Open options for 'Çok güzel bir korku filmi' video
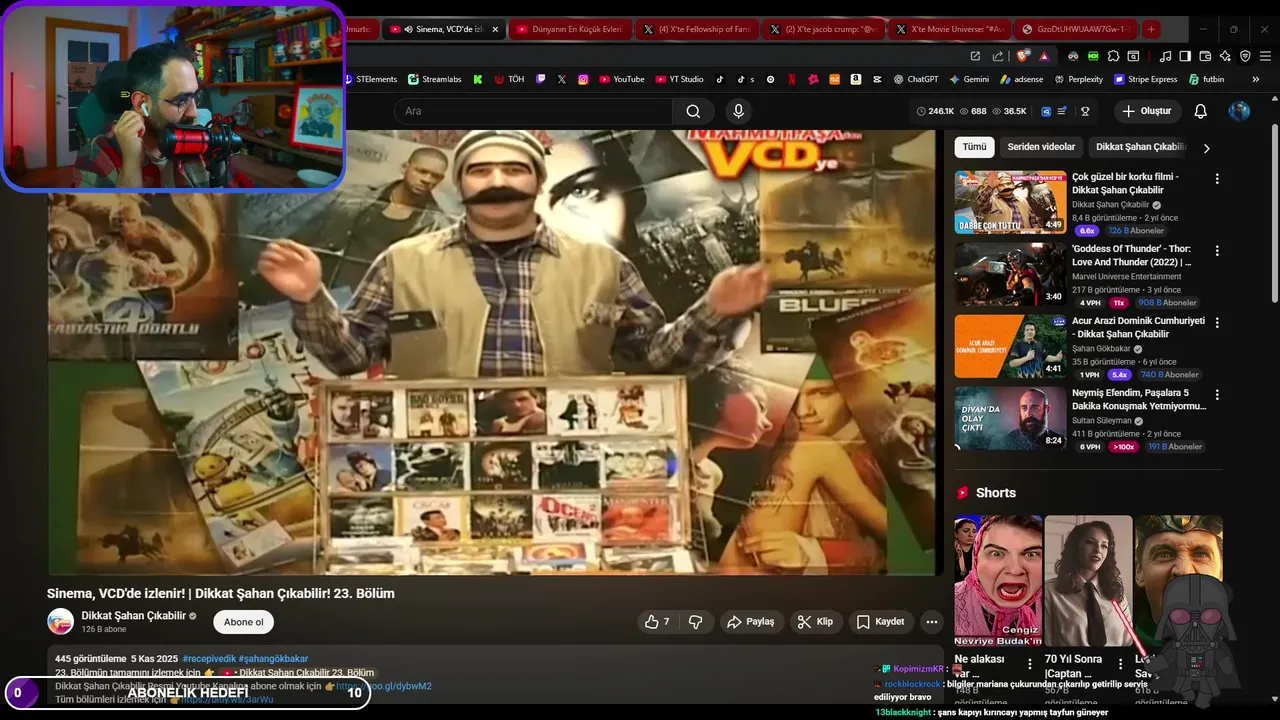 (1217, 178)
